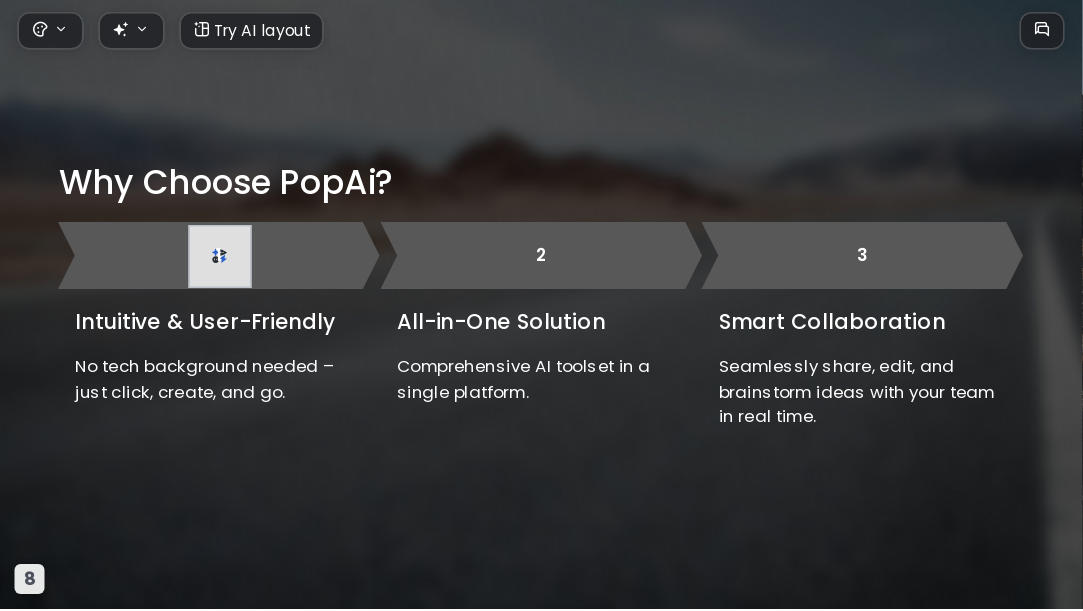The height and width of the screenshot is (611, 1083).
Task: Open the AI sparkle tools dropdown
Action: (131, 30)
